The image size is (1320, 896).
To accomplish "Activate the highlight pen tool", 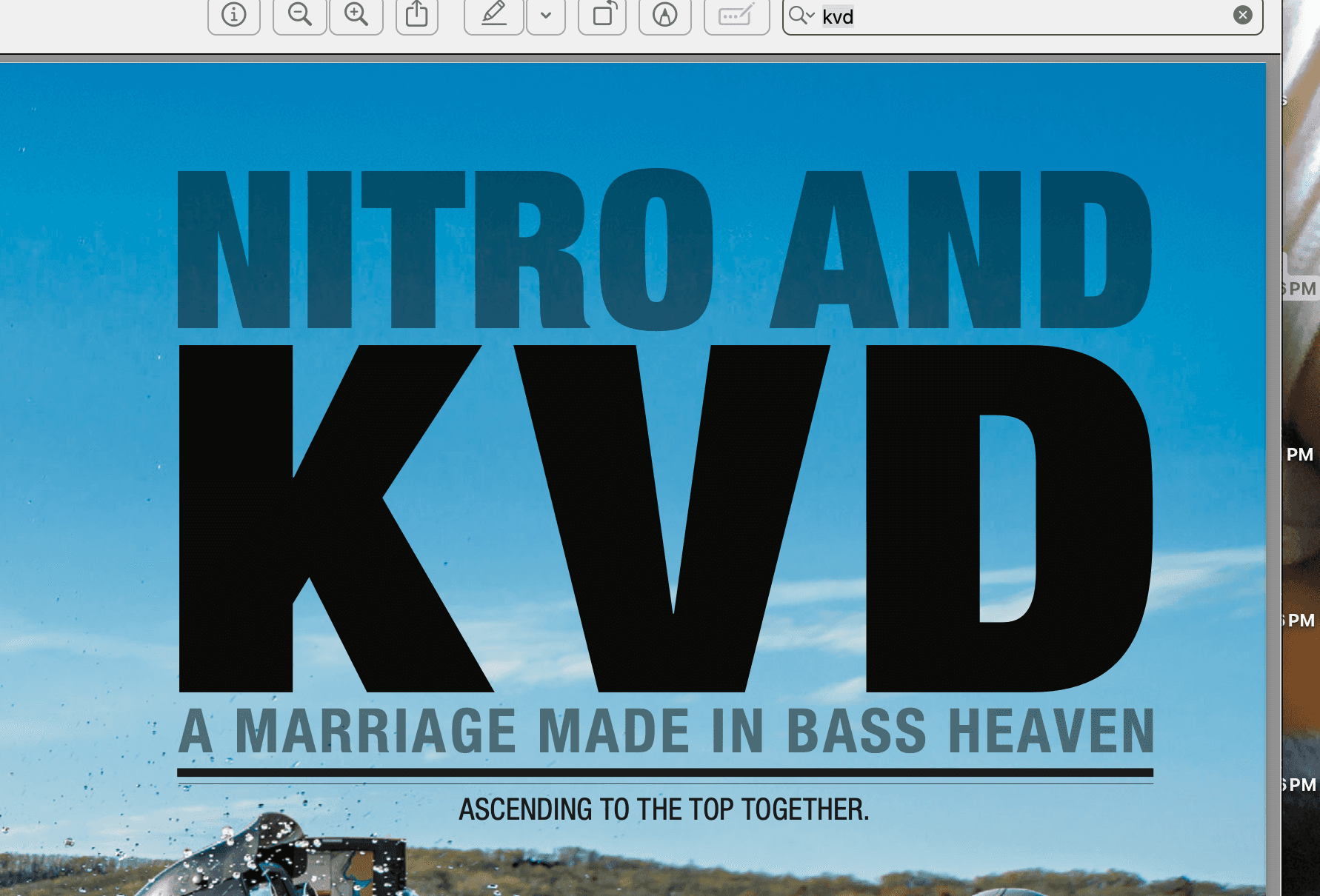I will click(494, 16).
